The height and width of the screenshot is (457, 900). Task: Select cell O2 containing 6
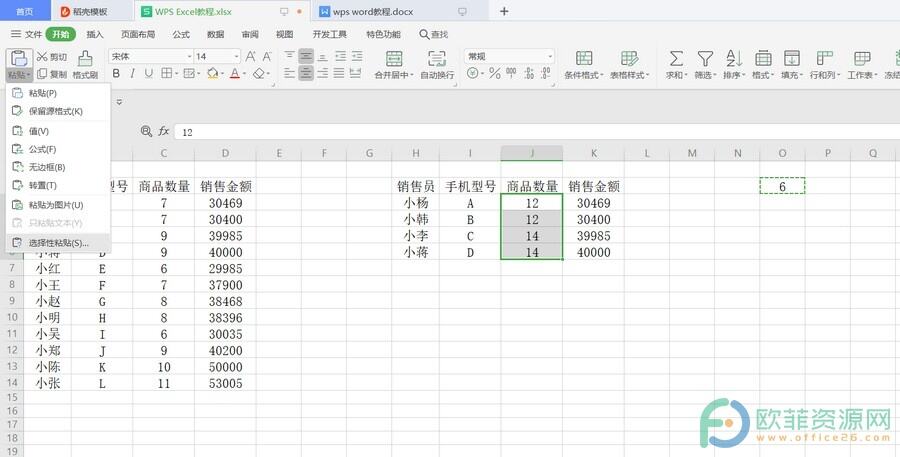point(782,186)
